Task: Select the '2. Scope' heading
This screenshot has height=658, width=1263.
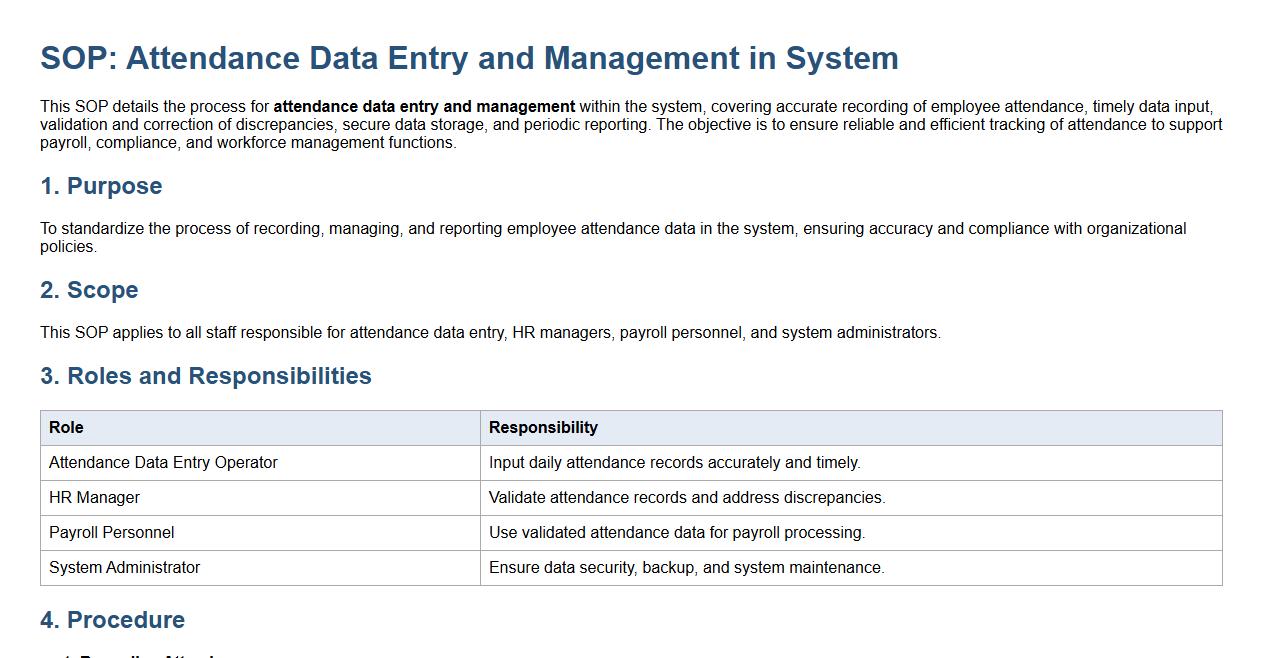Action: tap(89, 291)
